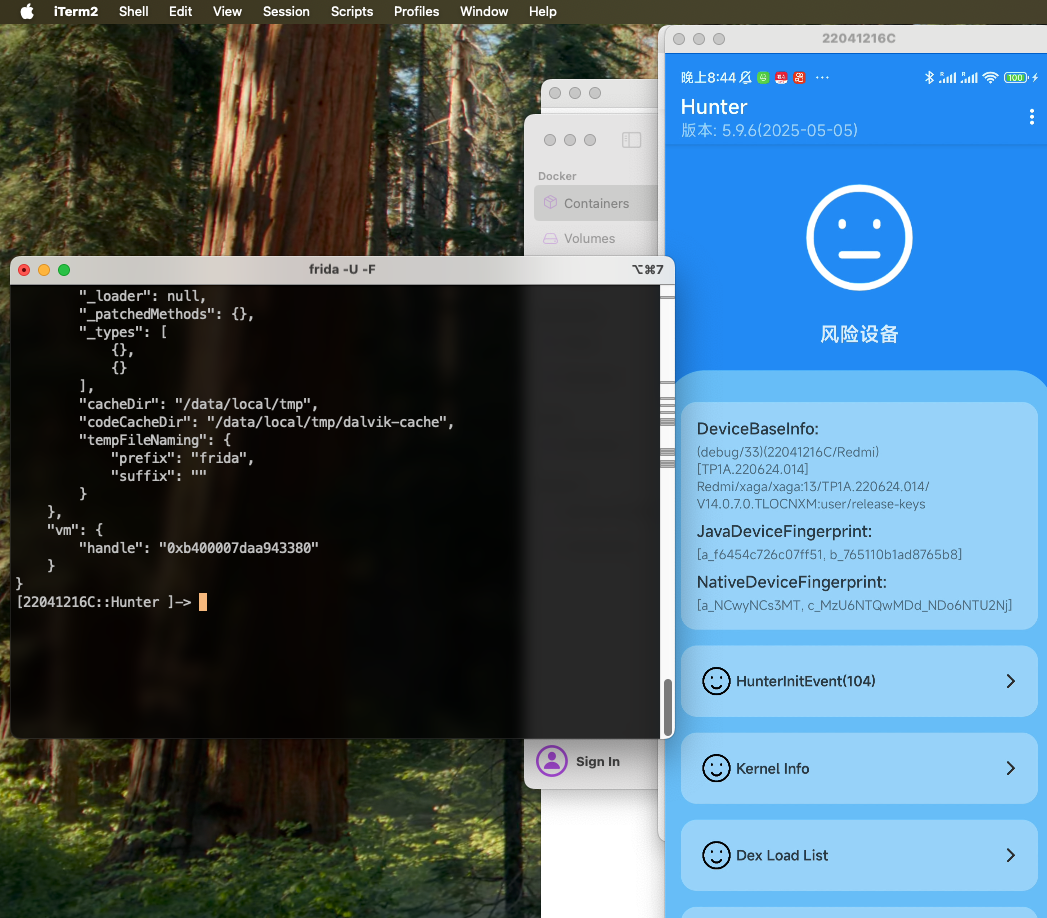Open the Session menu in iTerm2
The image size is (1047, 918).
tap(286, 11)
